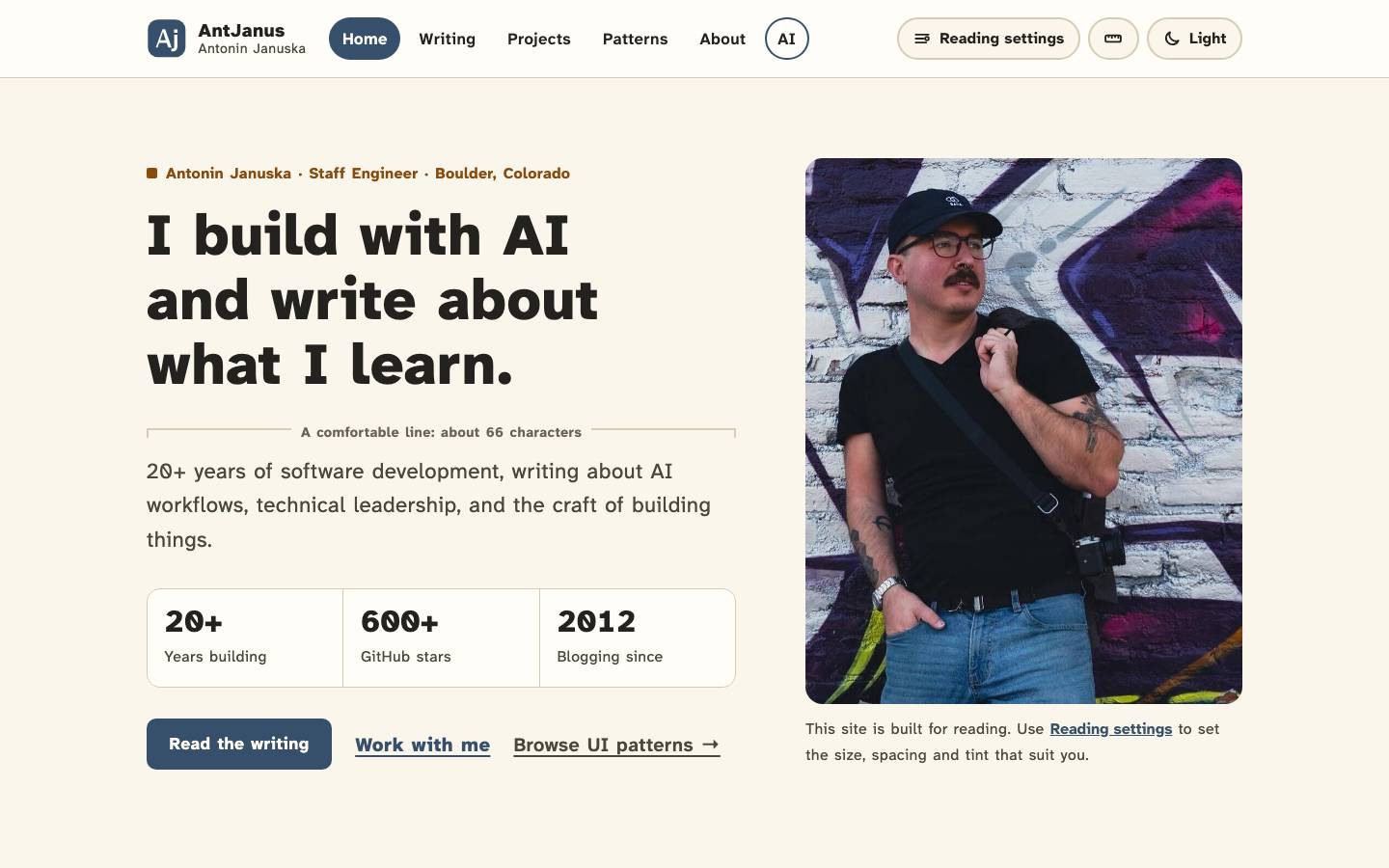
Task: Click the 20+ Years building stat
Action: [x=245, y=637]
